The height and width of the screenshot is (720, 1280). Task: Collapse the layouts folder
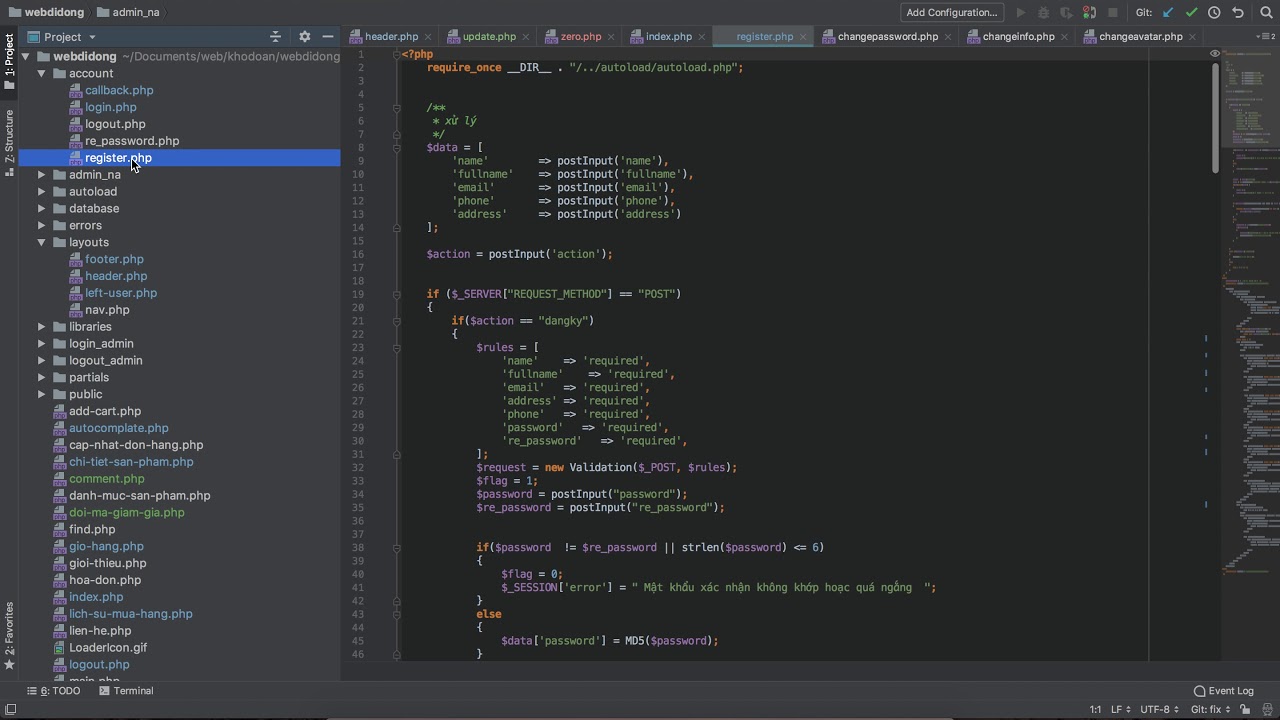point(42,243)
